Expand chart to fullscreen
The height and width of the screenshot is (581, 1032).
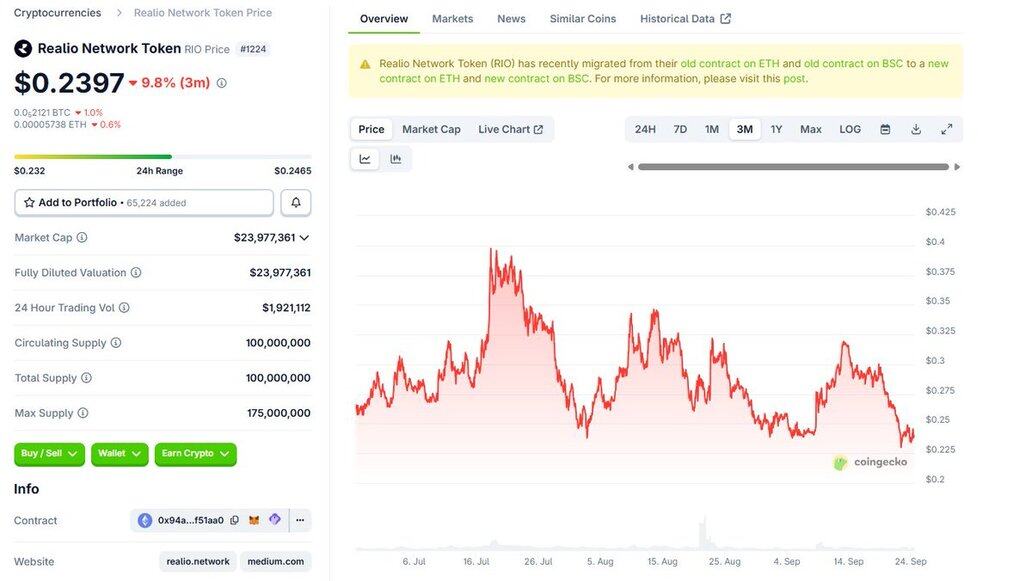tap(946, 130)
